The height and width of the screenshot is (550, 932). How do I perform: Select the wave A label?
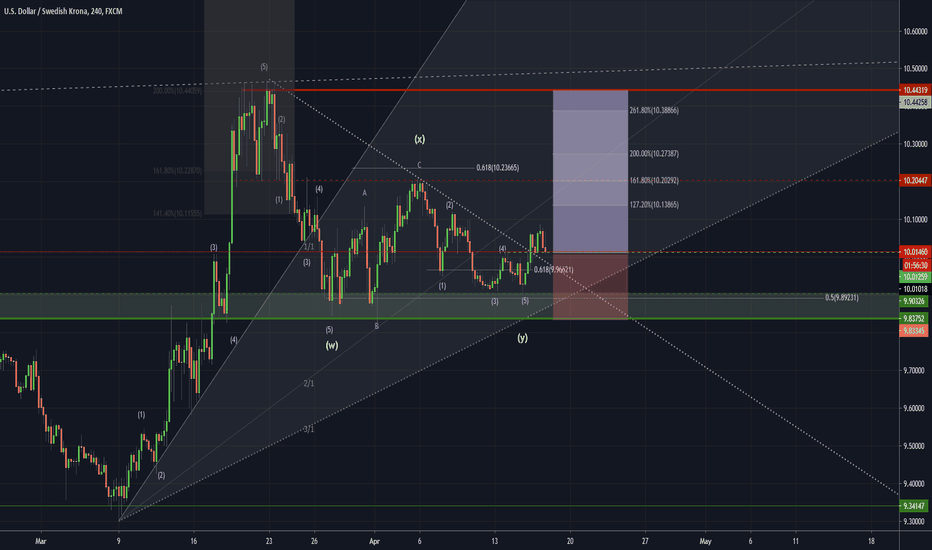365,193
